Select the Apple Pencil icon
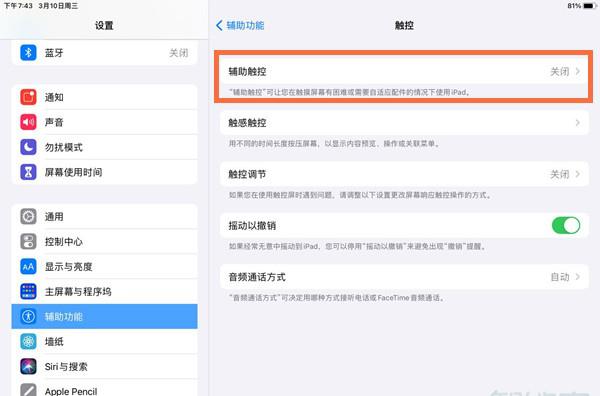The height and width of the screenshot is (396, 600). 28,390
